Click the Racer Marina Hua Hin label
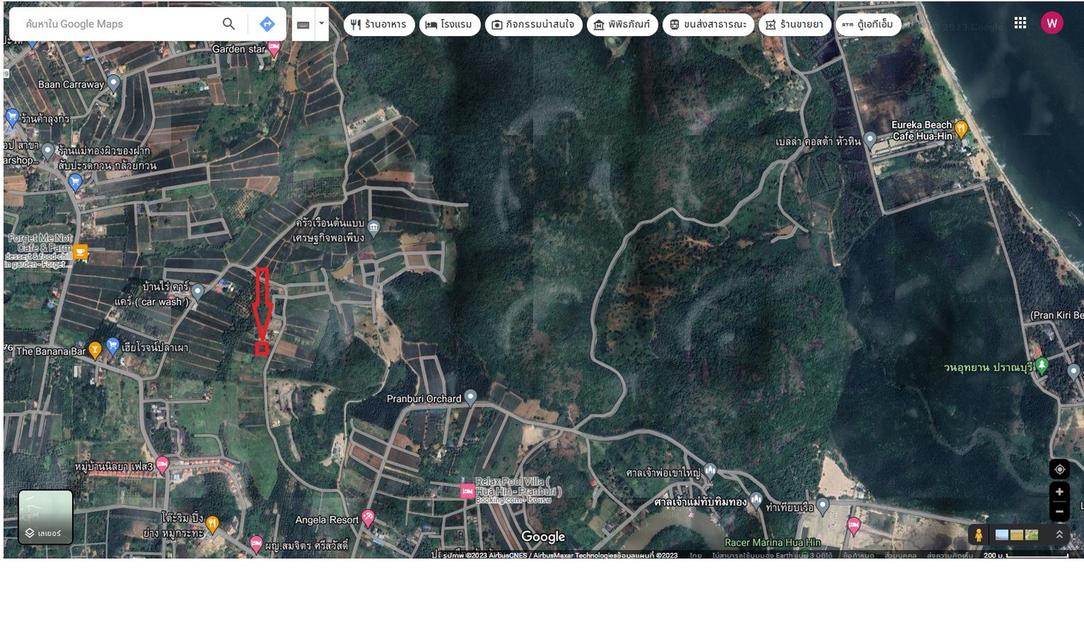Screen dimensions: 1084x640 772,543
